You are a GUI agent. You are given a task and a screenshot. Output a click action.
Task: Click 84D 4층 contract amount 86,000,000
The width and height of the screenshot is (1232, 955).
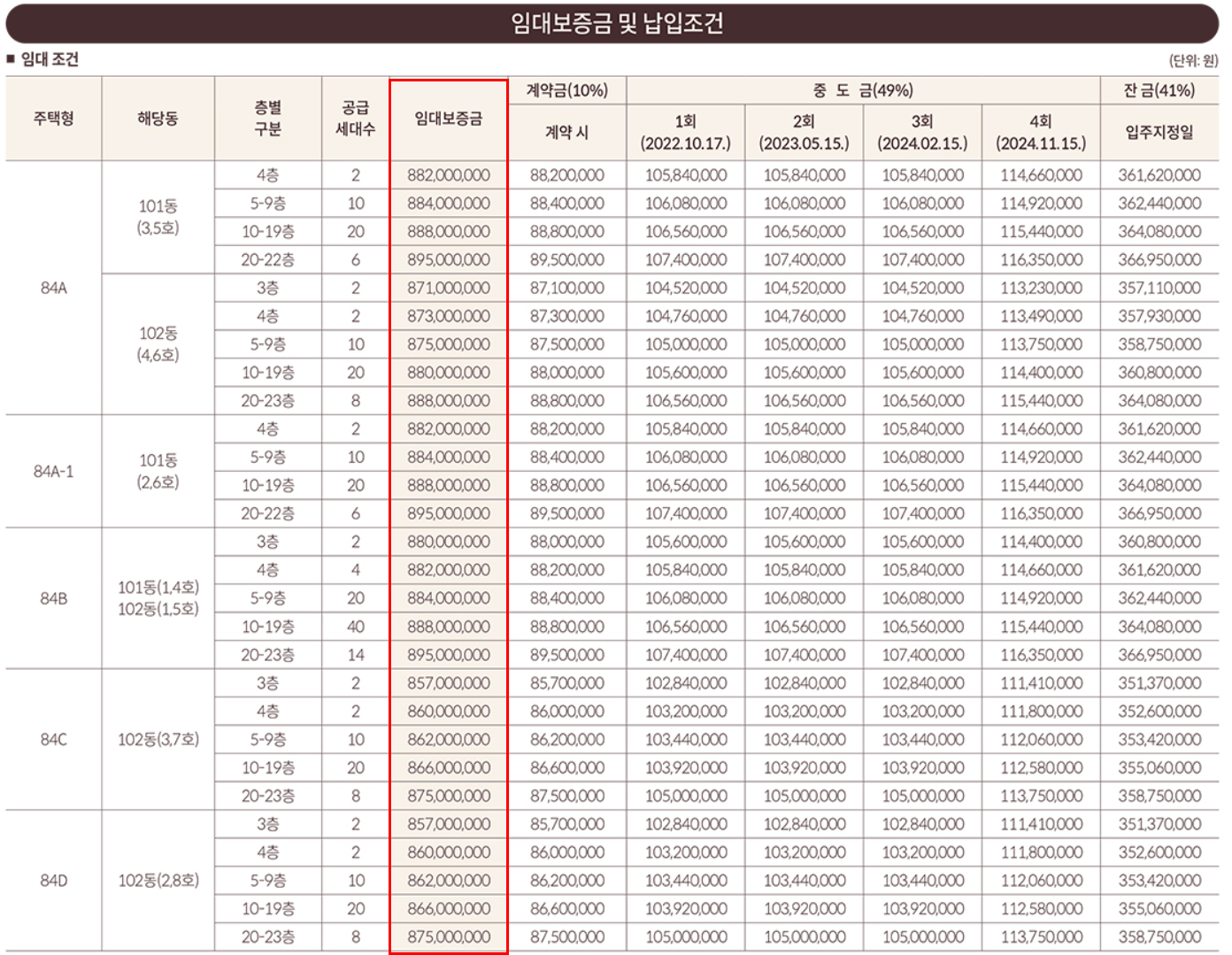point(567,852)
